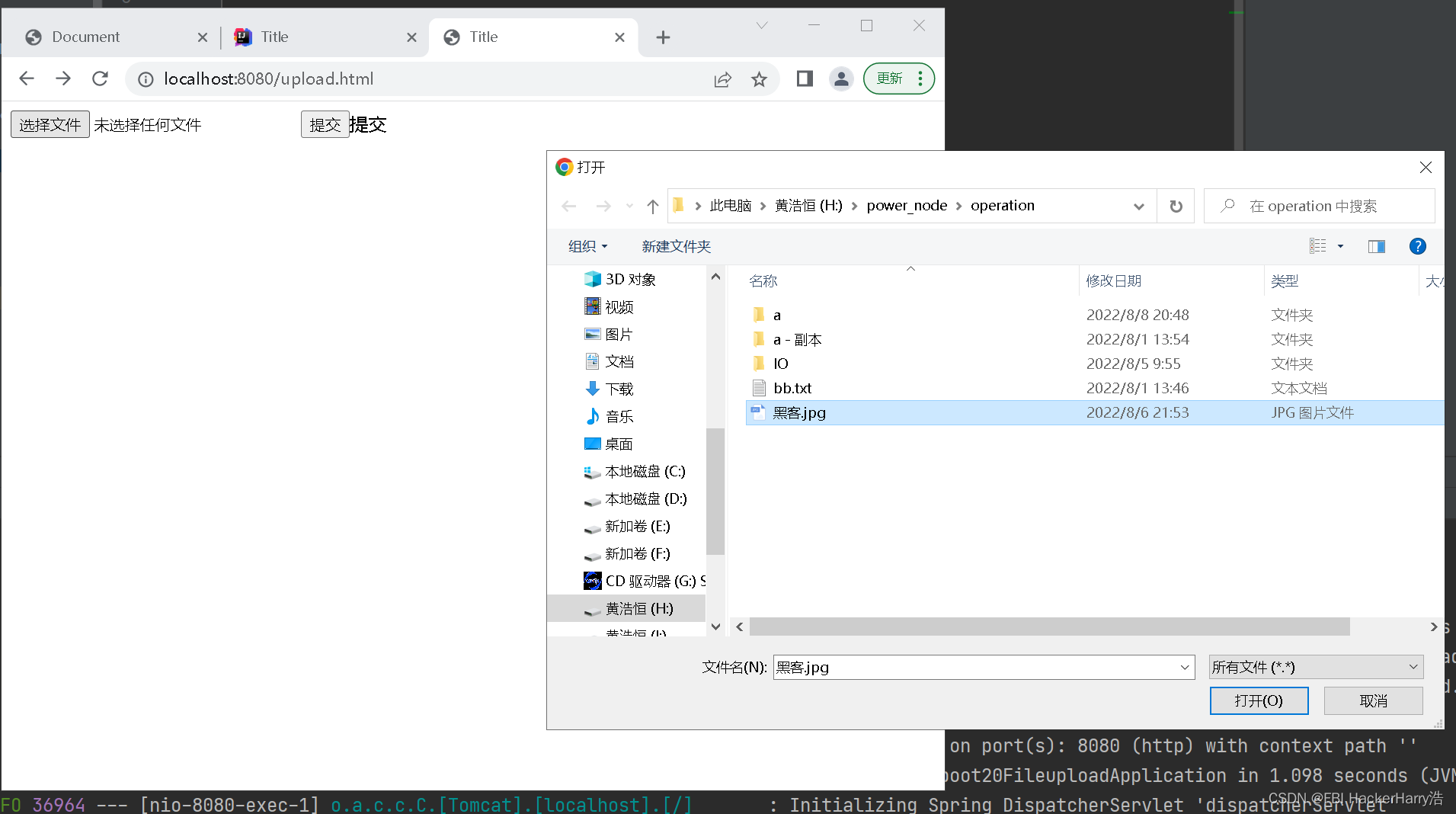Toggle the preview pane icon
This screenshot has width=1456, height=814.
(1377, 246)
